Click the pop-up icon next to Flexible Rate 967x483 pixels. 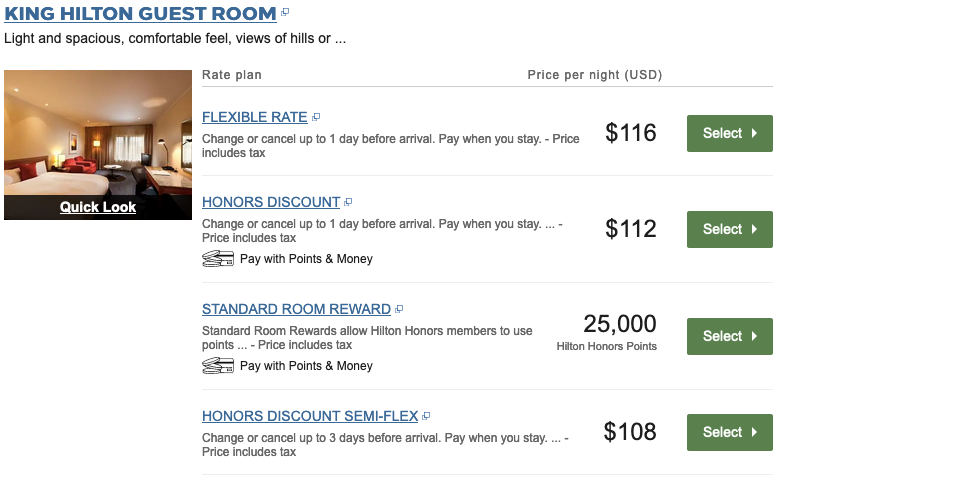click(x=316, y=117)
